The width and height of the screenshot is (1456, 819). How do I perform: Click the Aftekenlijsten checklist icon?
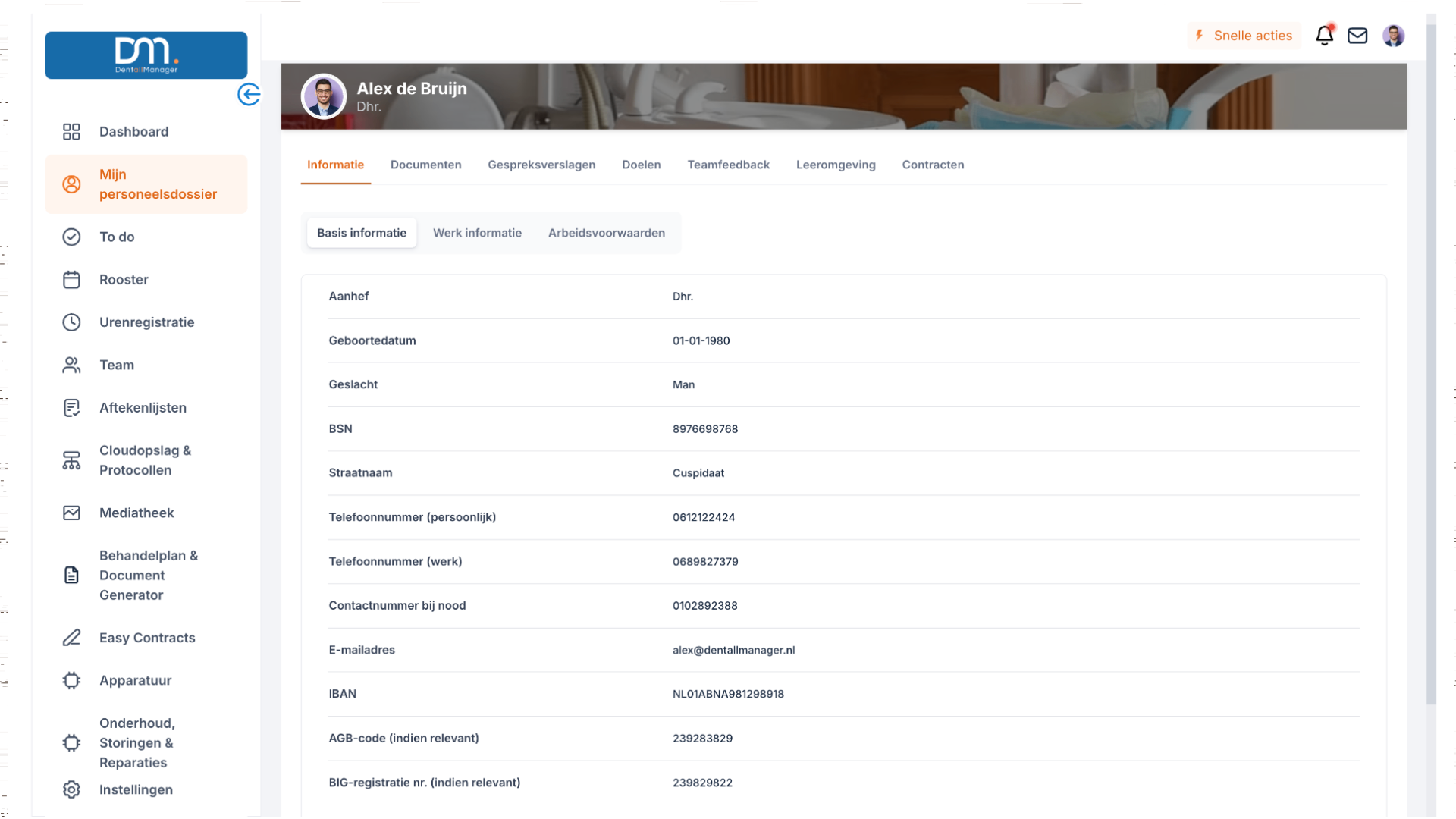pos(71,407)
